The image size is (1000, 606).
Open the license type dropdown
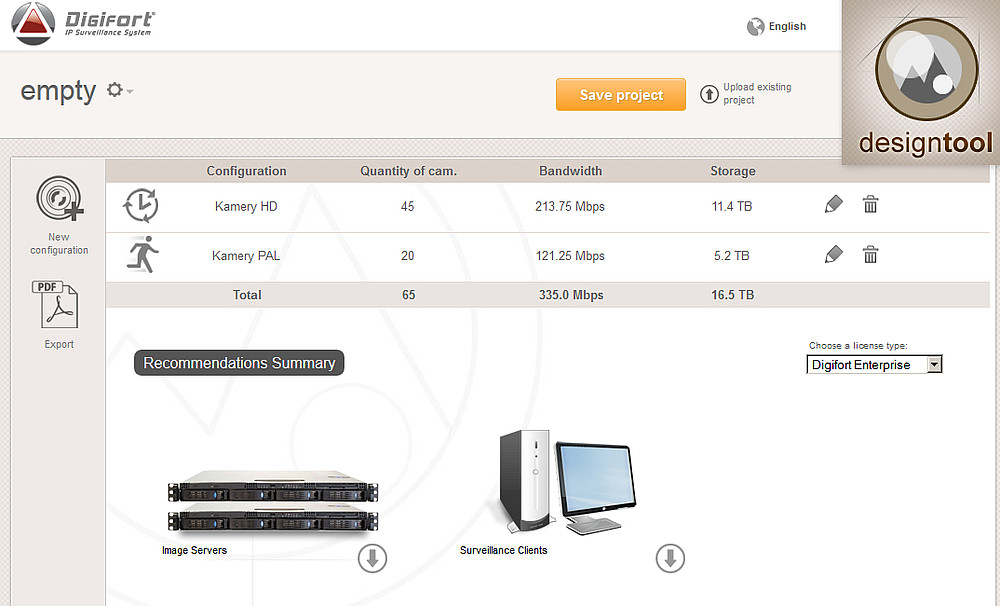(874, 364)
